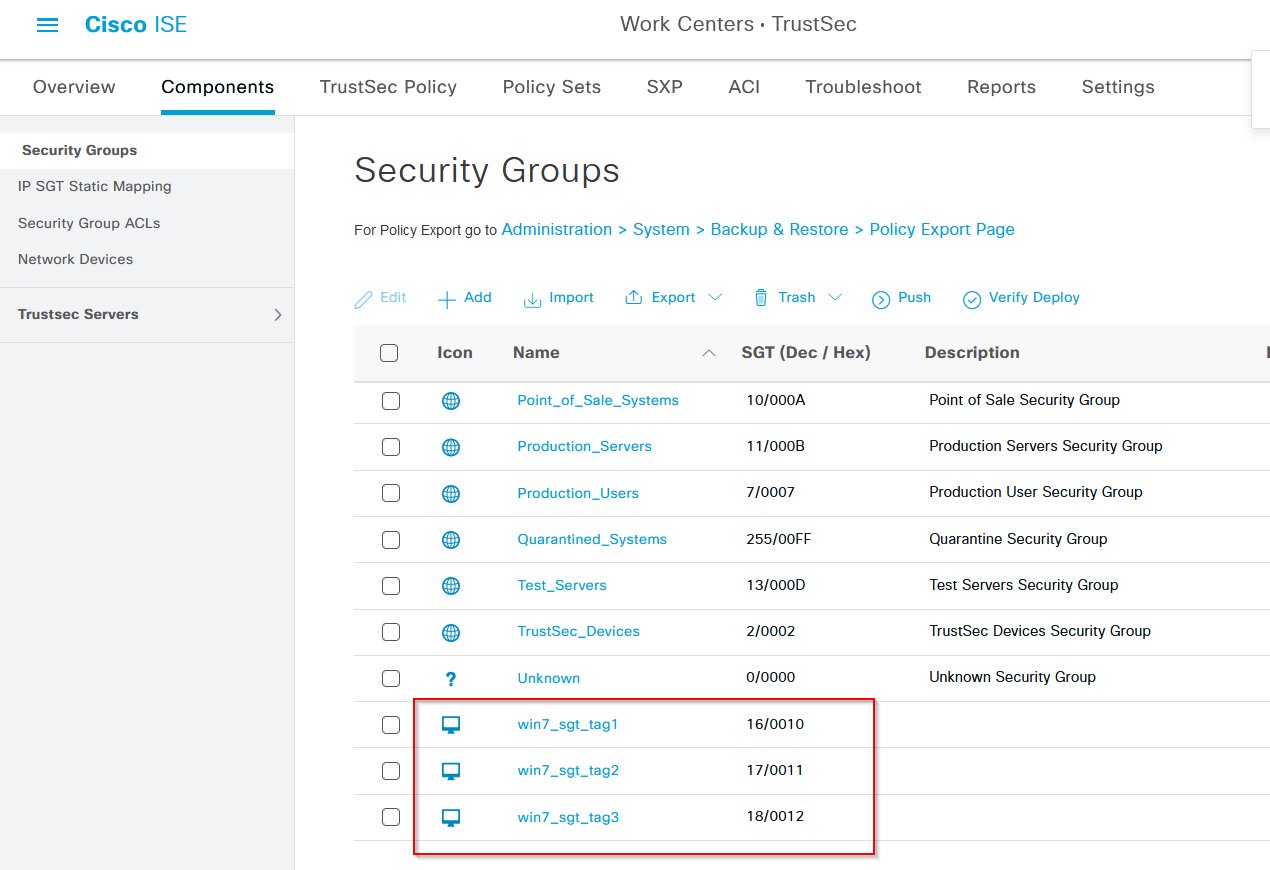Open the Troubleshoot tab
The width and height of the screenshot is (1270, 870).
pyautogui.click(x=864, y=87)
